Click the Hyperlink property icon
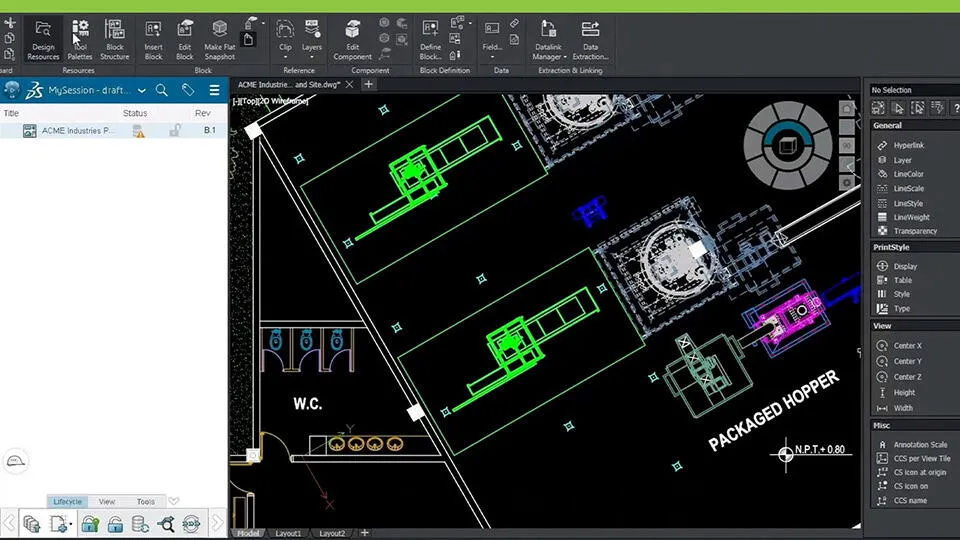The width and height of the screenshot is (960, 540). coord(882,145)
